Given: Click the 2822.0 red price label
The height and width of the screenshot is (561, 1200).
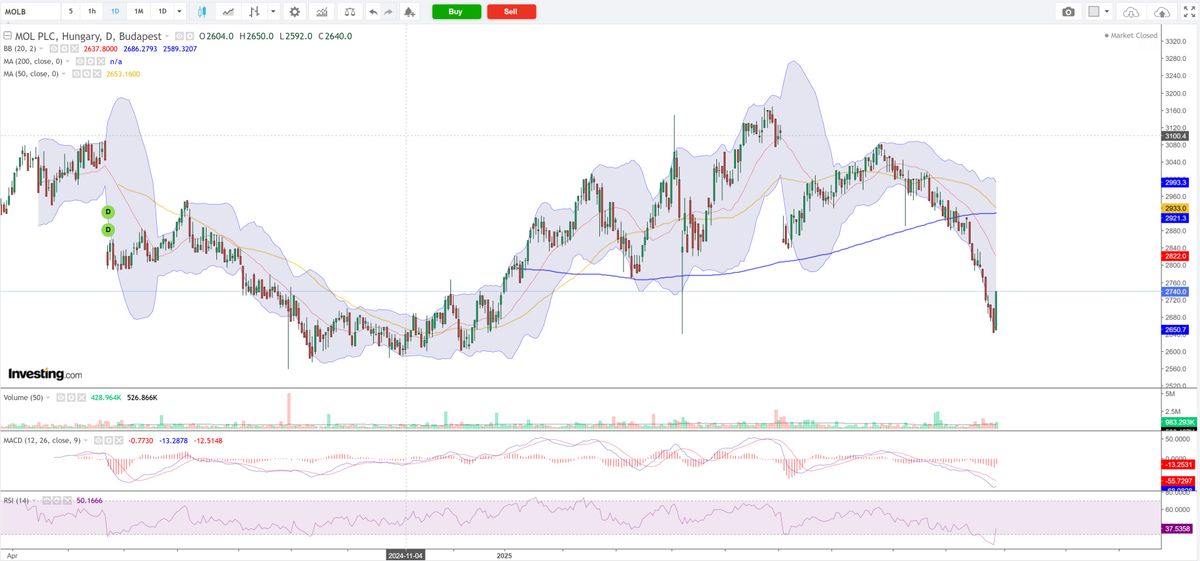Looking at the screenshot, I should point(1175,256).
